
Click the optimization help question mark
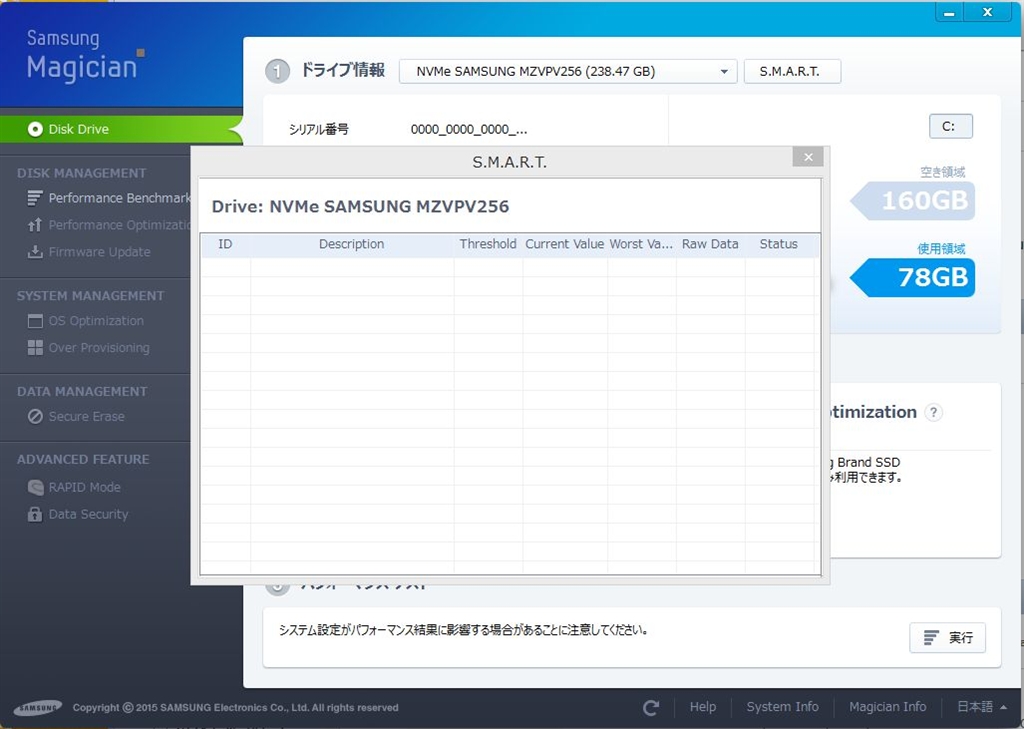click(934, 412)
